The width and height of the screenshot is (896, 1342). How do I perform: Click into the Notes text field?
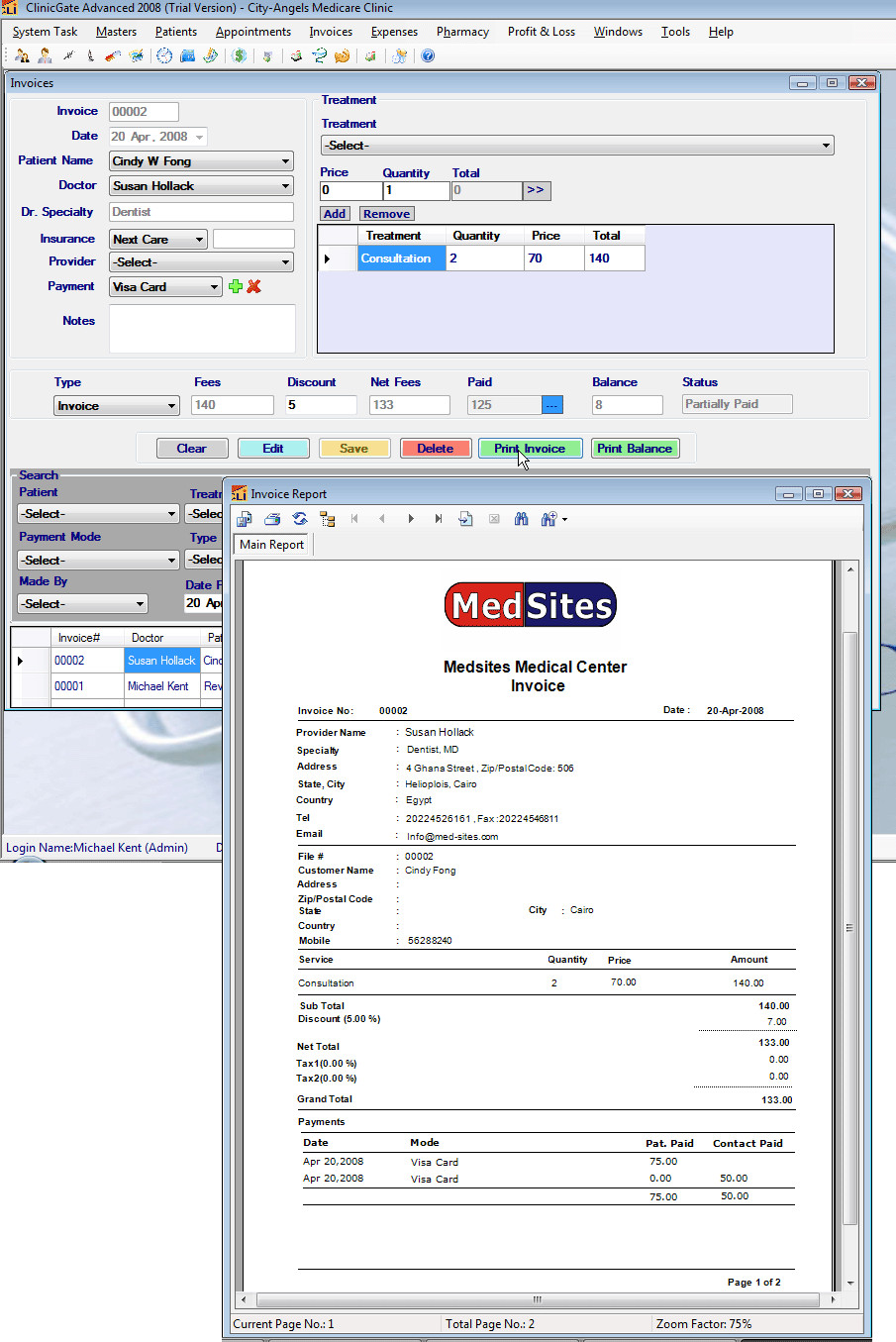(202, 328)
